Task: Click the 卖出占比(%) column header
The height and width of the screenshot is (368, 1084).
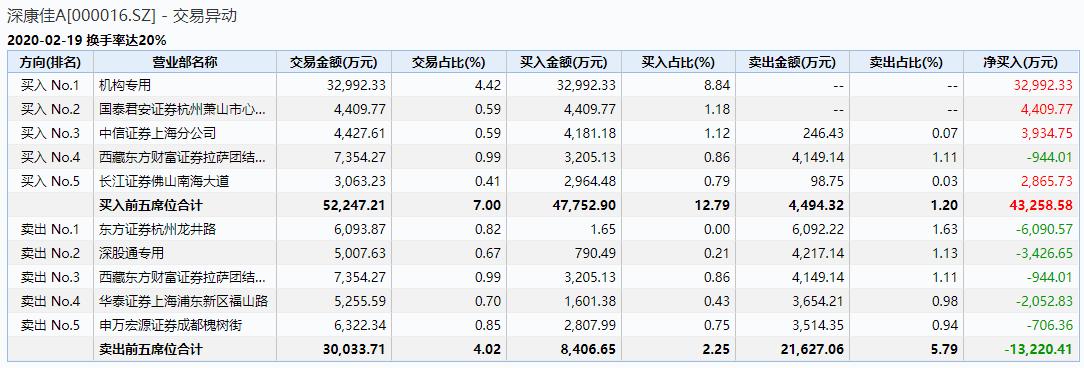Action: (906, 62)
